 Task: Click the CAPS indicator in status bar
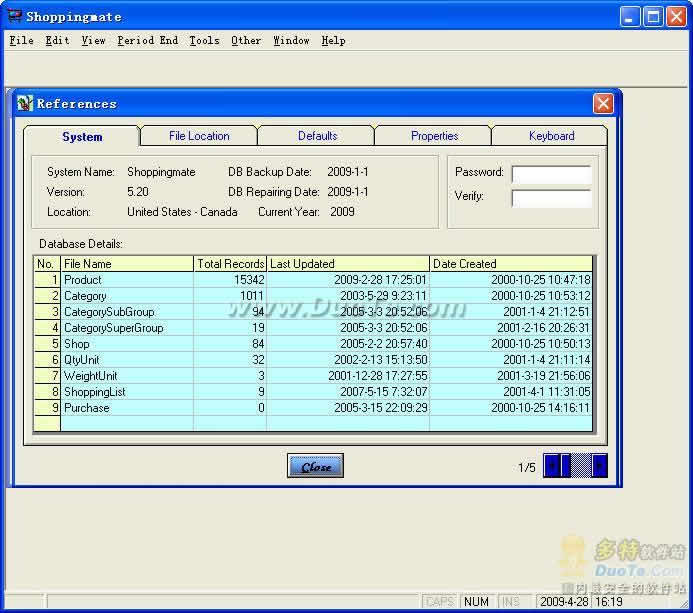[440, 602]
